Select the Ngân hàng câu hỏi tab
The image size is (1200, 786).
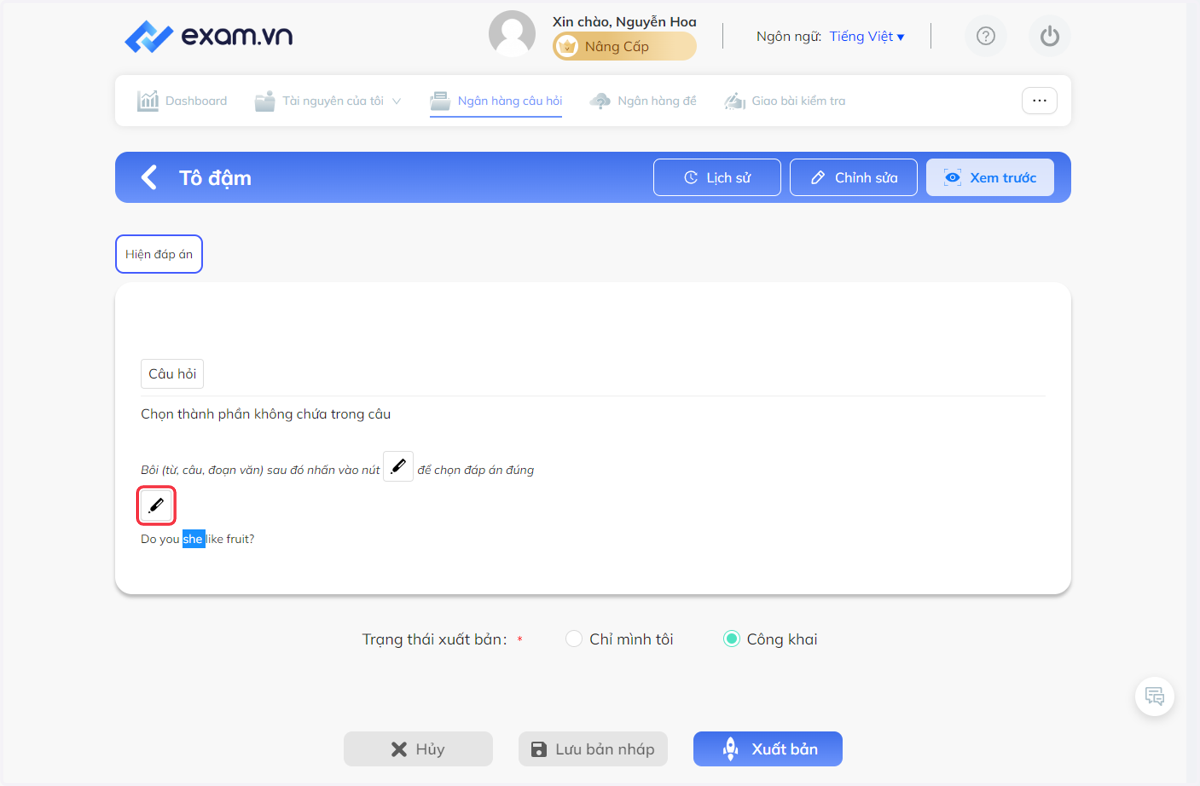coord(496,101)
